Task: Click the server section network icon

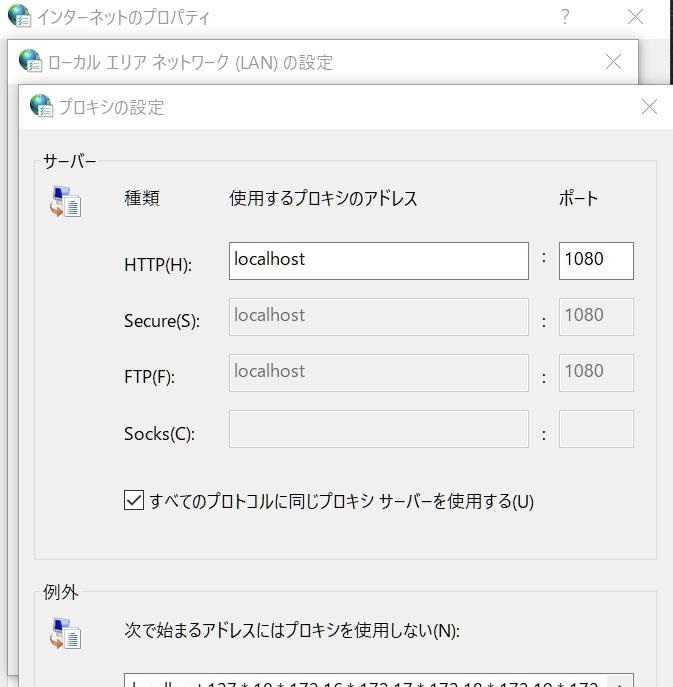Action: 65,202
